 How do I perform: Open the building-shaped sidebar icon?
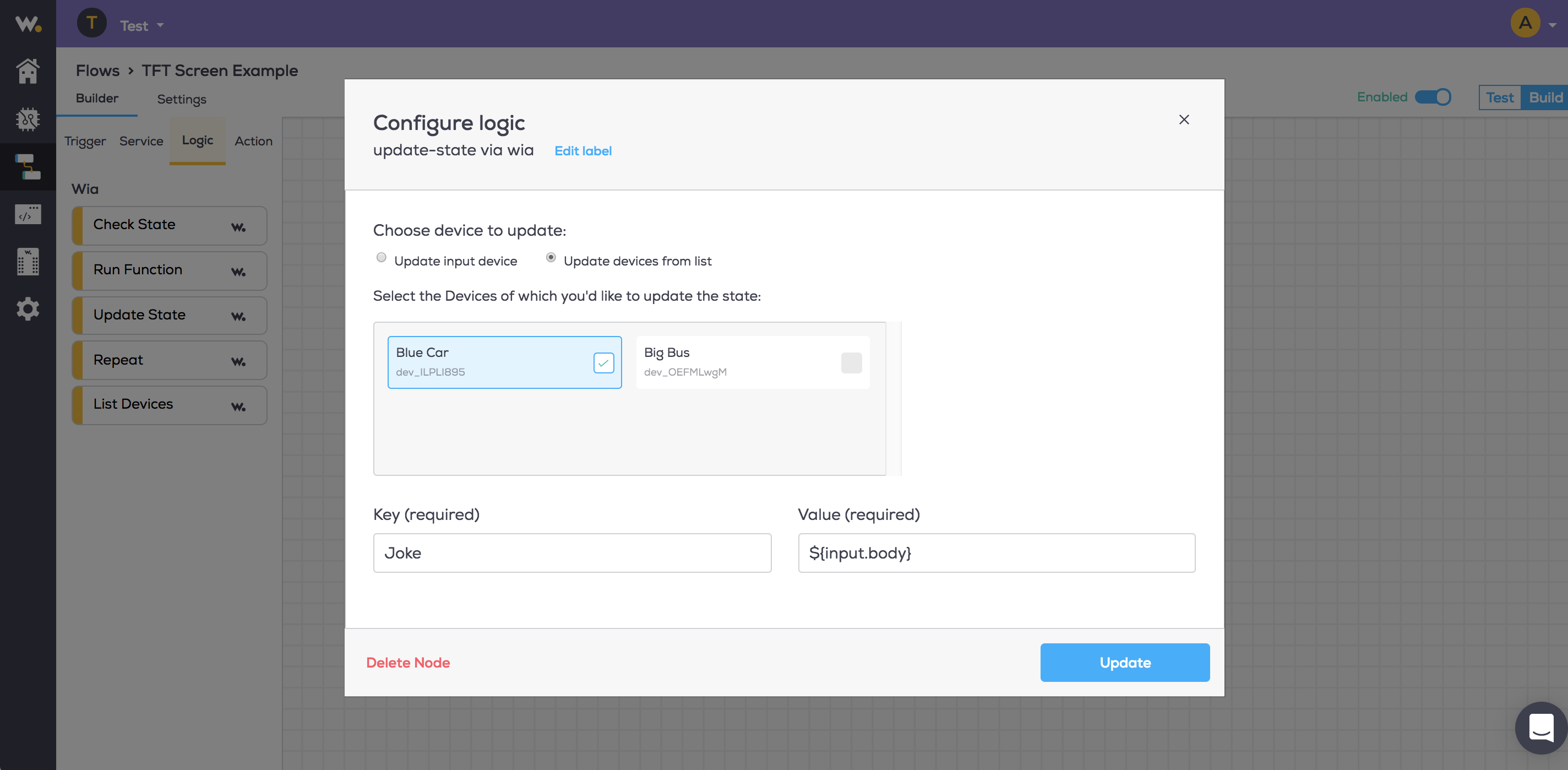[28, 261]
